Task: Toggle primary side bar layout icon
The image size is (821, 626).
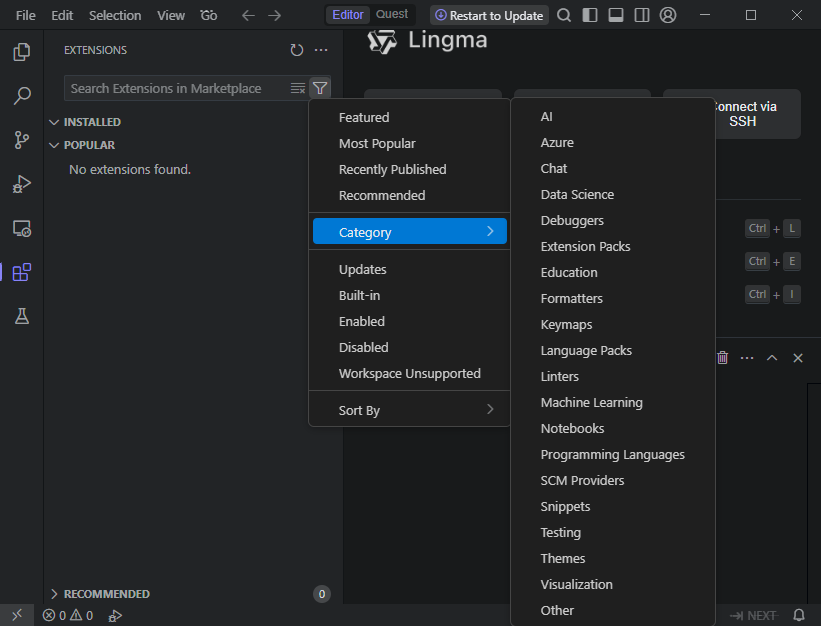Action: click(590, 15)
